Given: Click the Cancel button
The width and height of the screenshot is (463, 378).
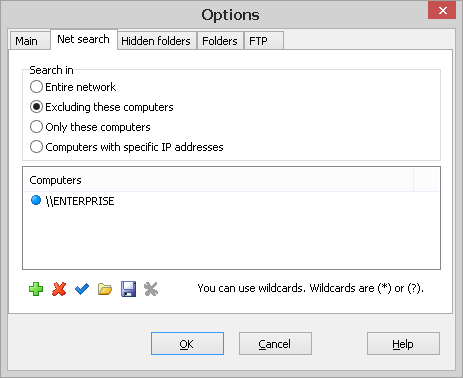Looking at the screenshot, I should 275,344.
